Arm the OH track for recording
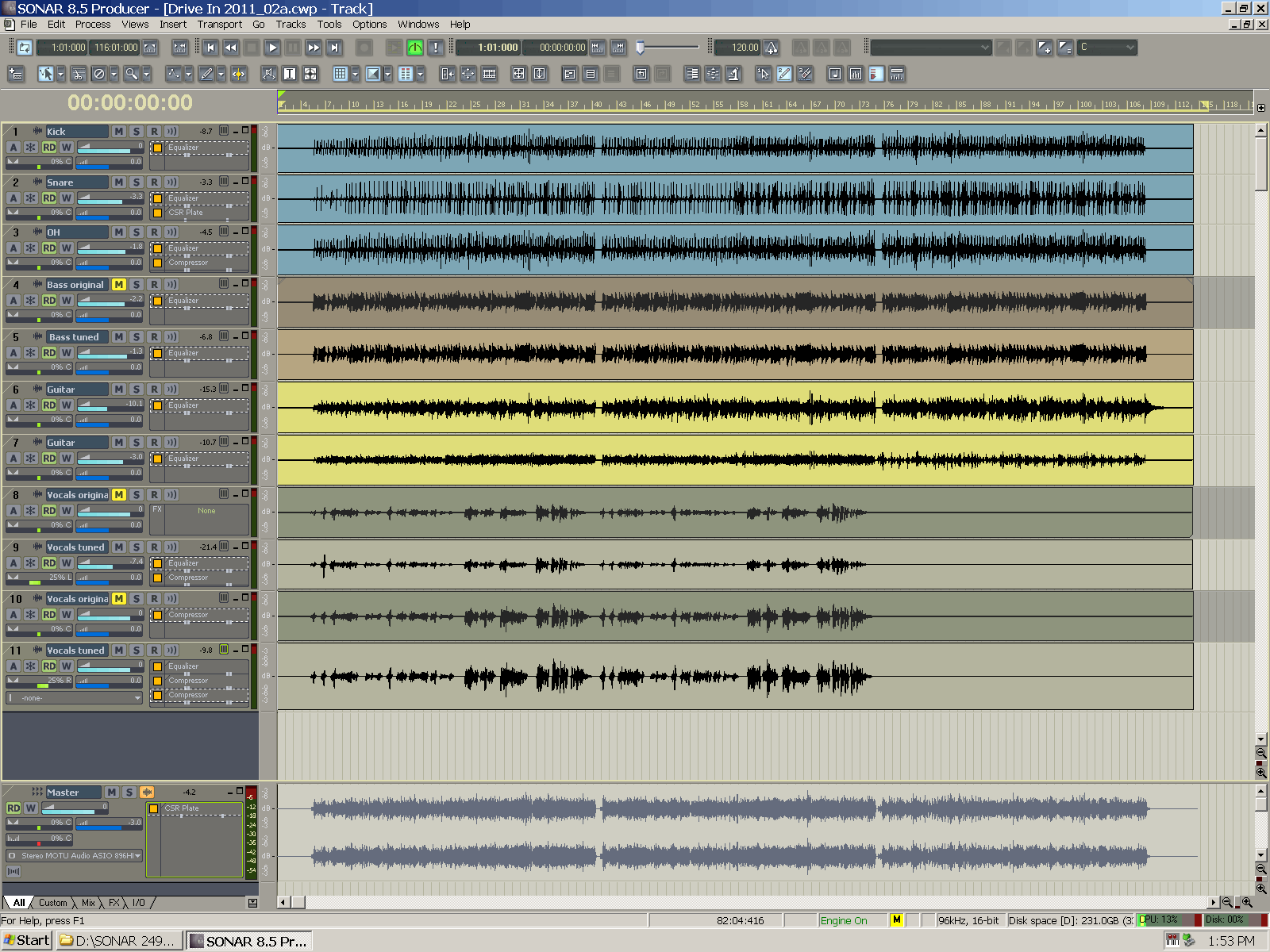Viewport: 1270px width, 952px height. click(154, 232)
